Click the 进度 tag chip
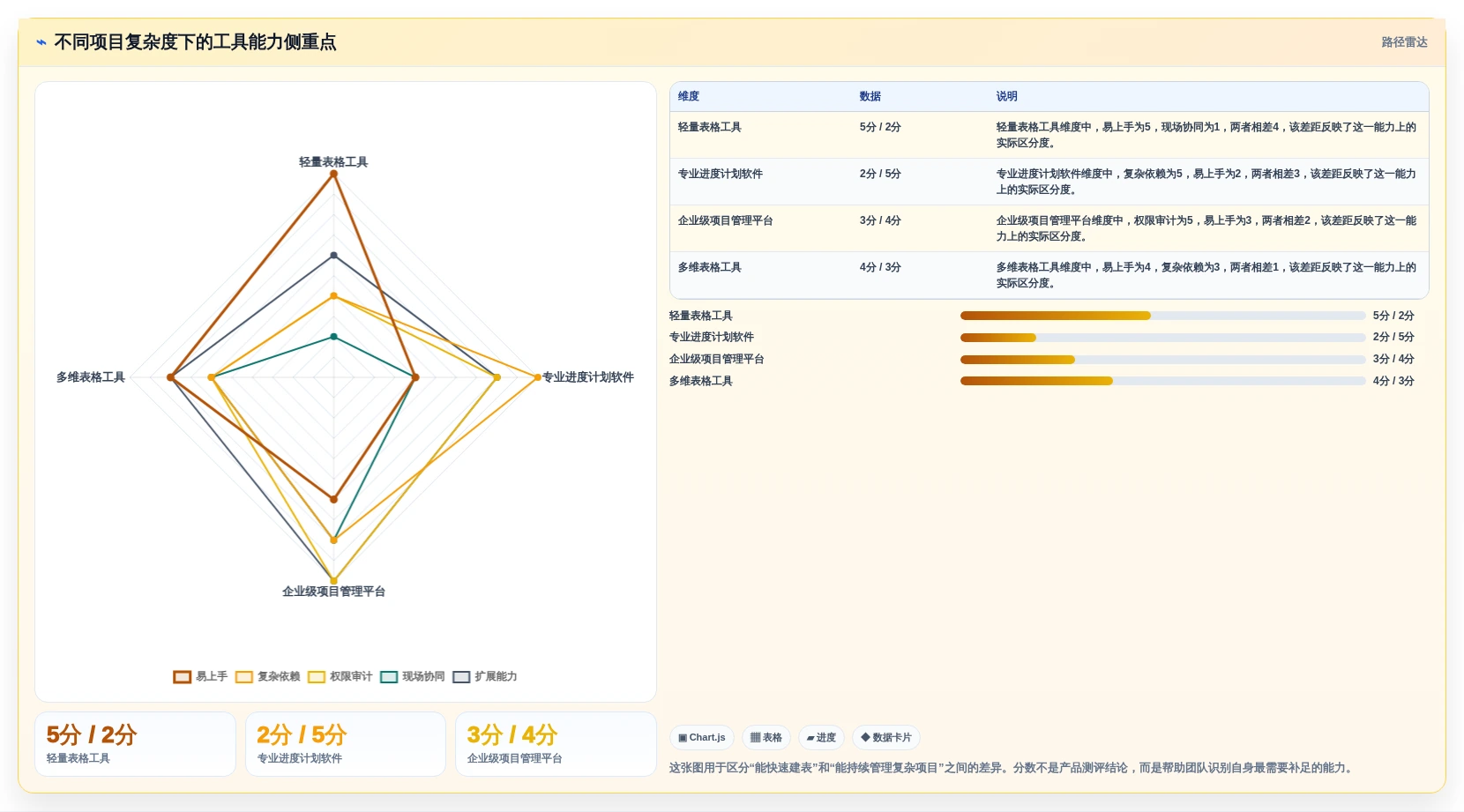 click(x=821, y=737)
